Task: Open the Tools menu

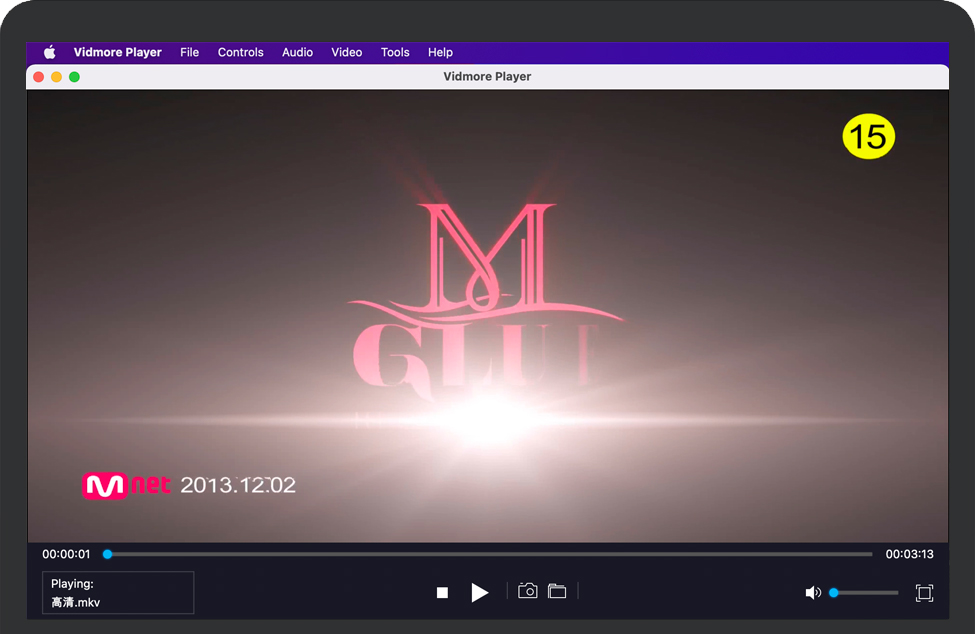Action: point(395,52)
